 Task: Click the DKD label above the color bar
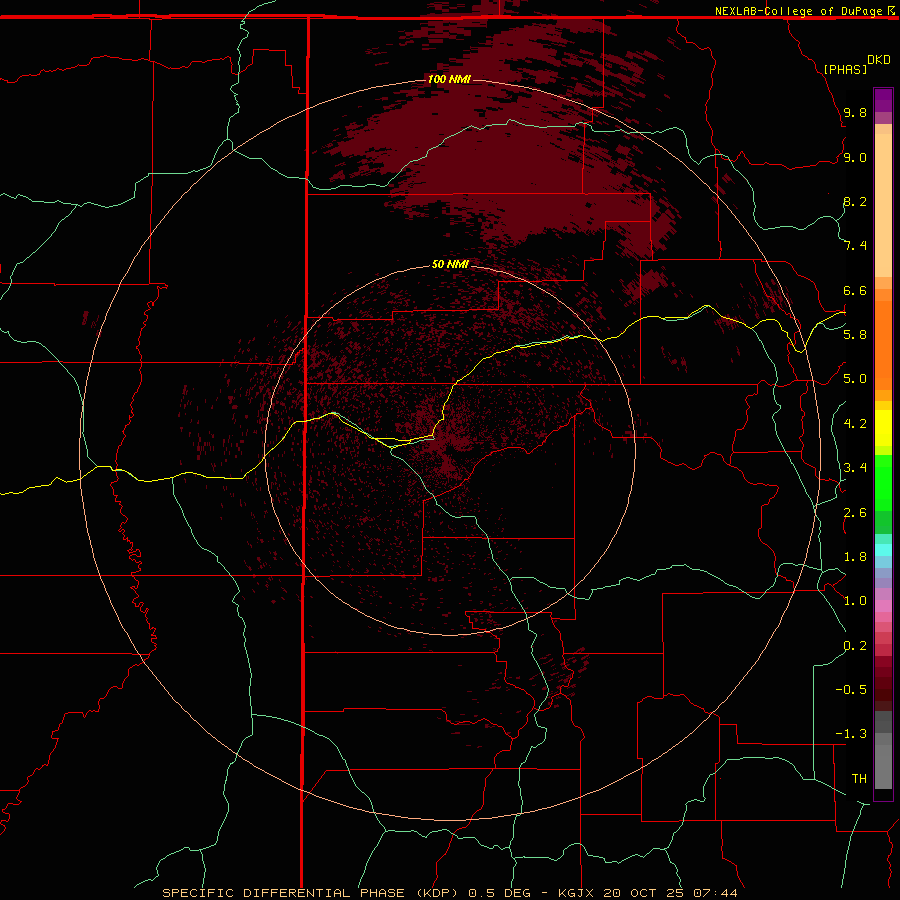point(879,60)
